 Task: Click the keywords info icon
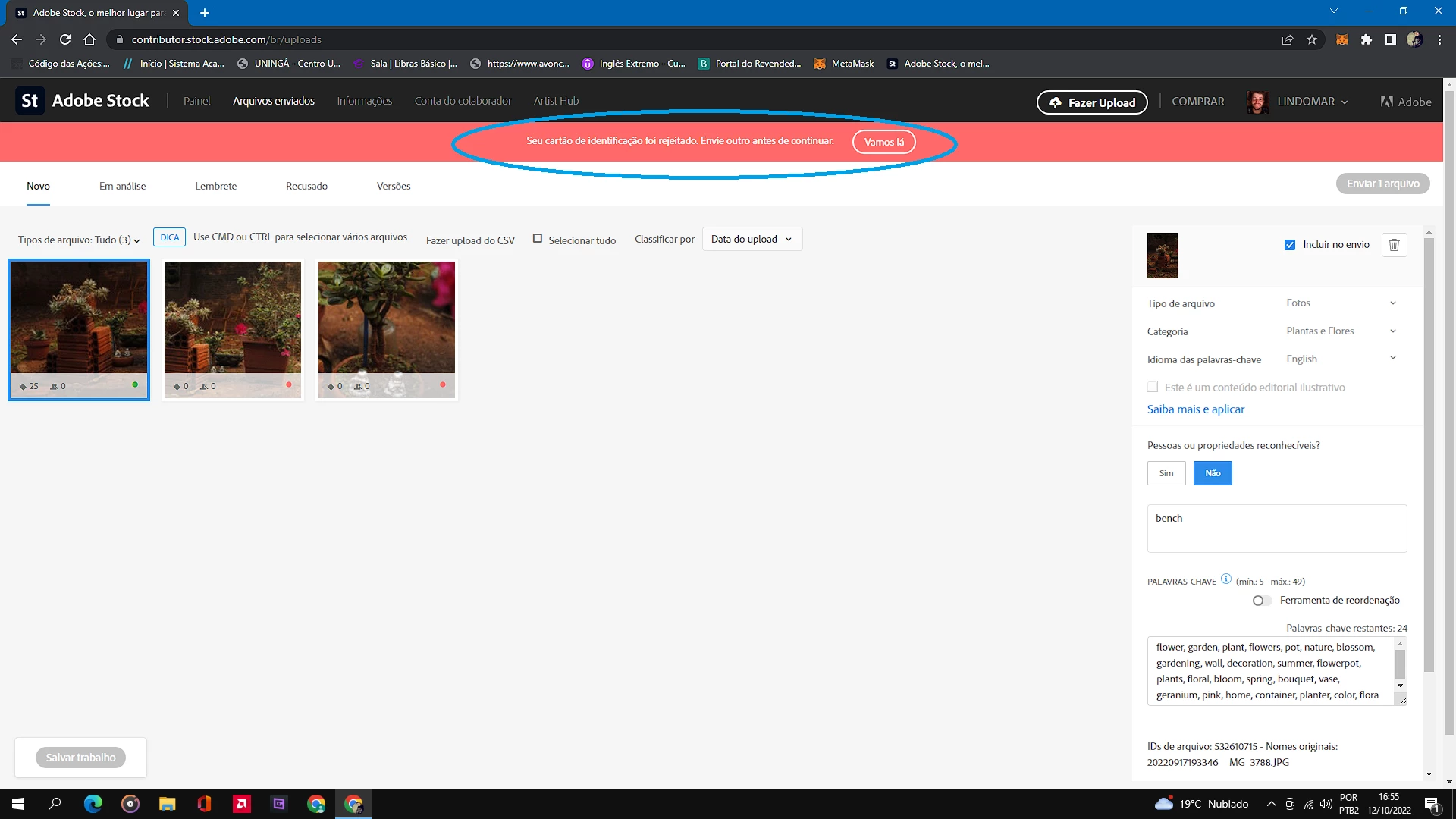tap(1226, 579)
